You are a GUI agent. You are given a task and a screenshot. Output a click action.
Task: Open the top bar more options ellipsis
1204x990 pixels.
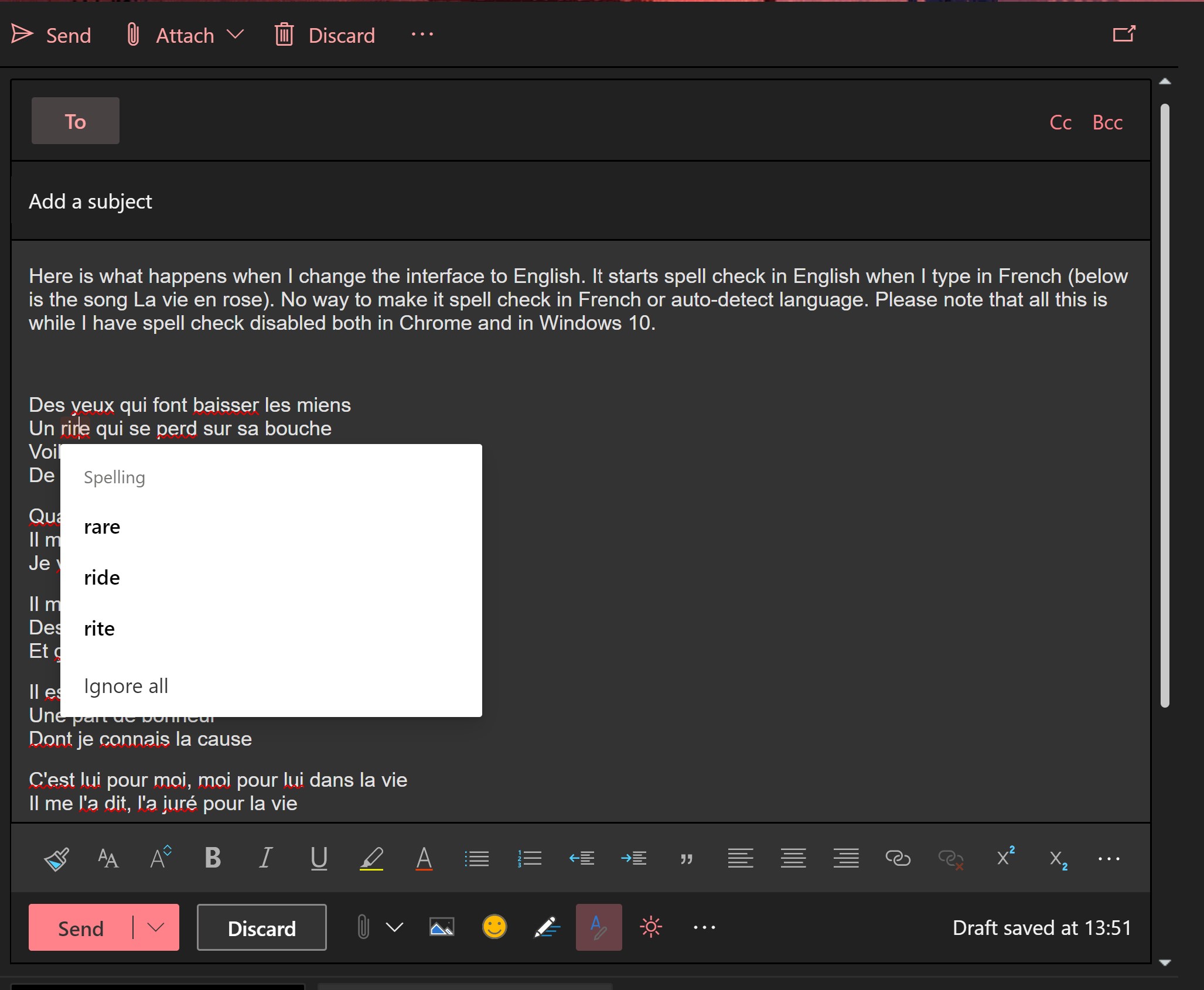click(x=422, y=35)
